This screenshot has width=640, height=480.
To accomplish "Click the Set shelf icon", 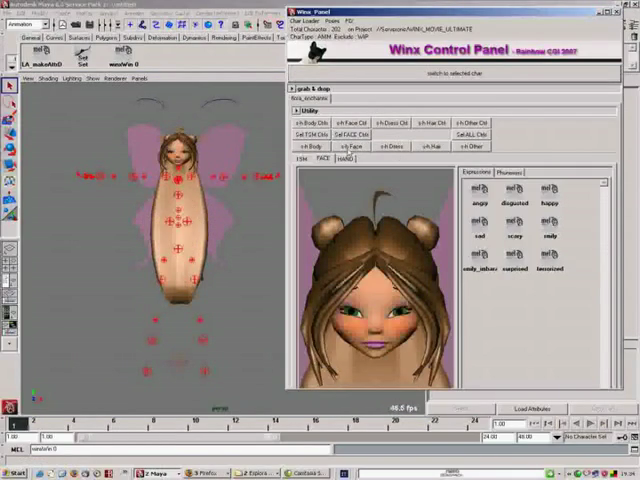I will tap(83, 56).
